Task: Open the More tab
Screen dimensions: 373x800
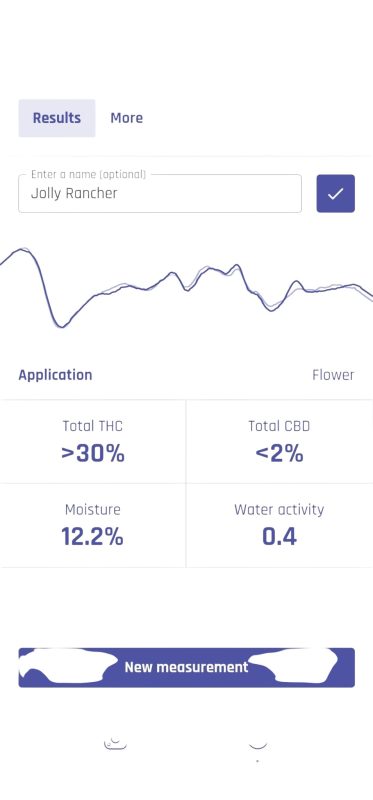Action: tap(127, 118)
